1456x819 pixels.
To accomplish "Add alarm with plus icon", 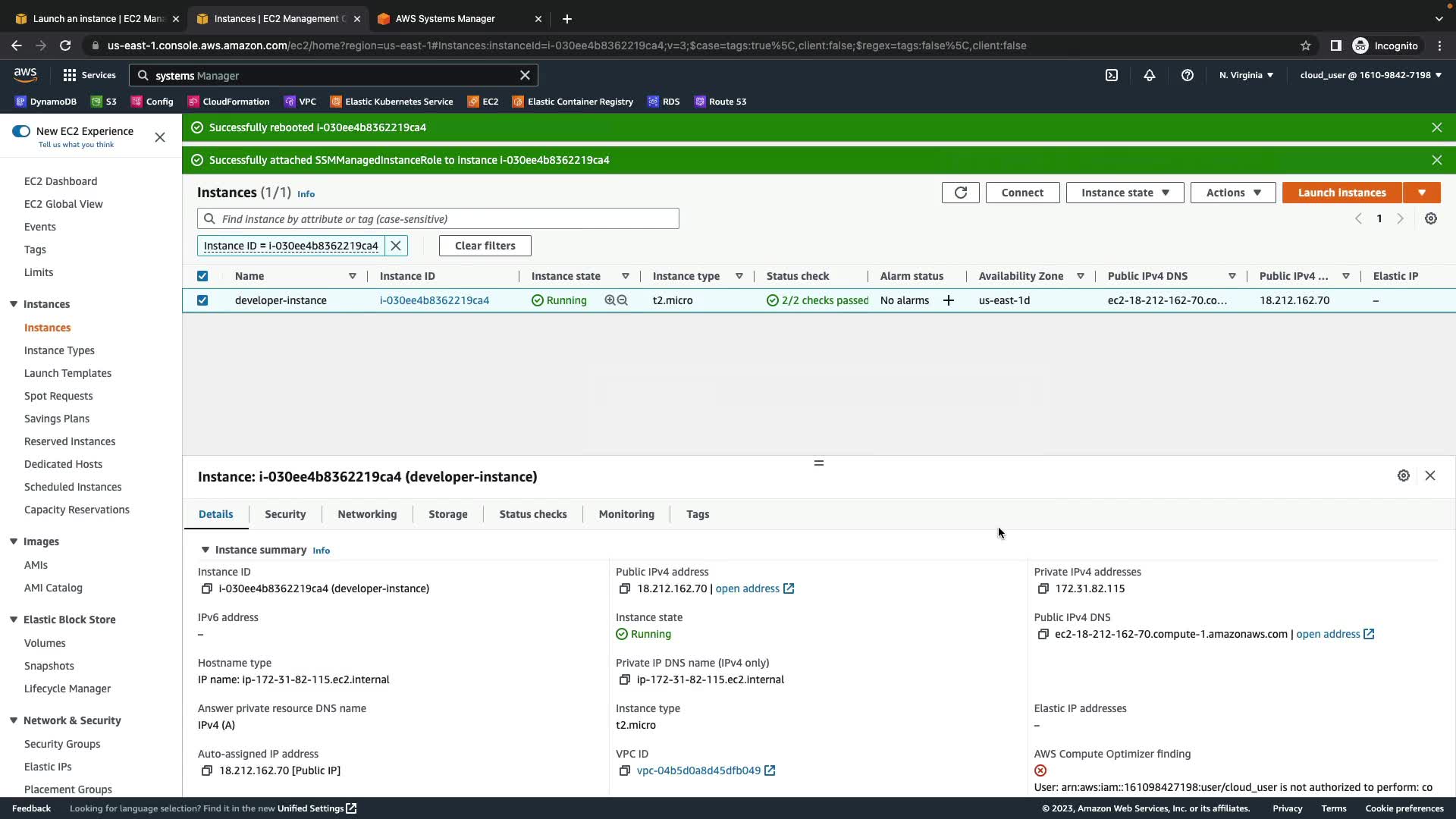I will click(x=949, y=300).
